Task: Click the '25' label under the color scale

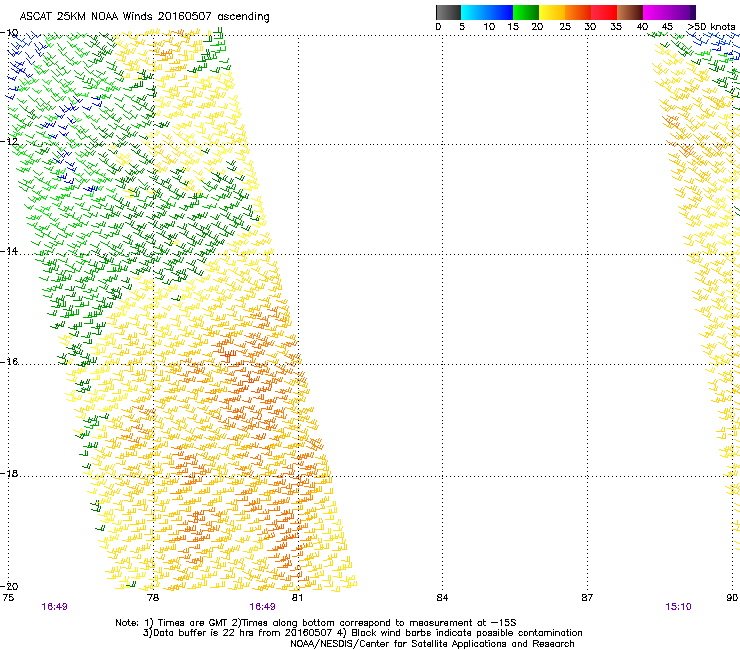Action: [565, 26]
